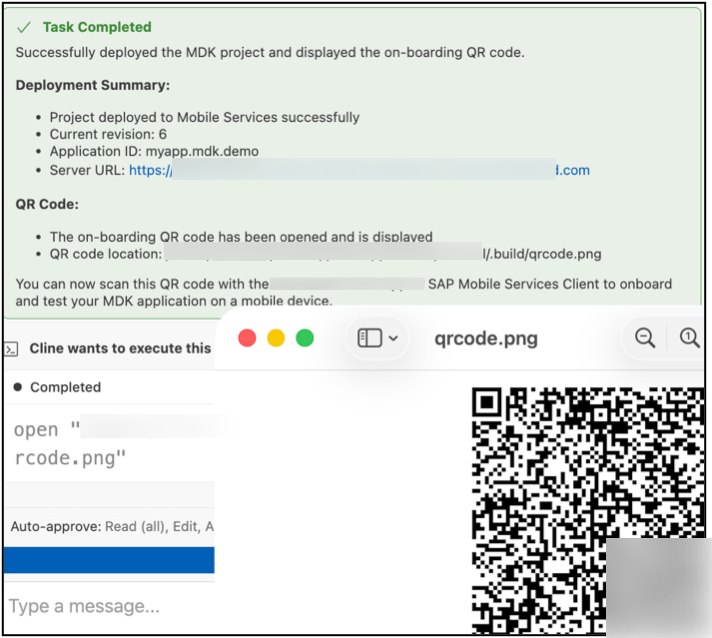Focus the Type a message input field
This screenshot has width=712, height=638.
click(x=109, y=606)
